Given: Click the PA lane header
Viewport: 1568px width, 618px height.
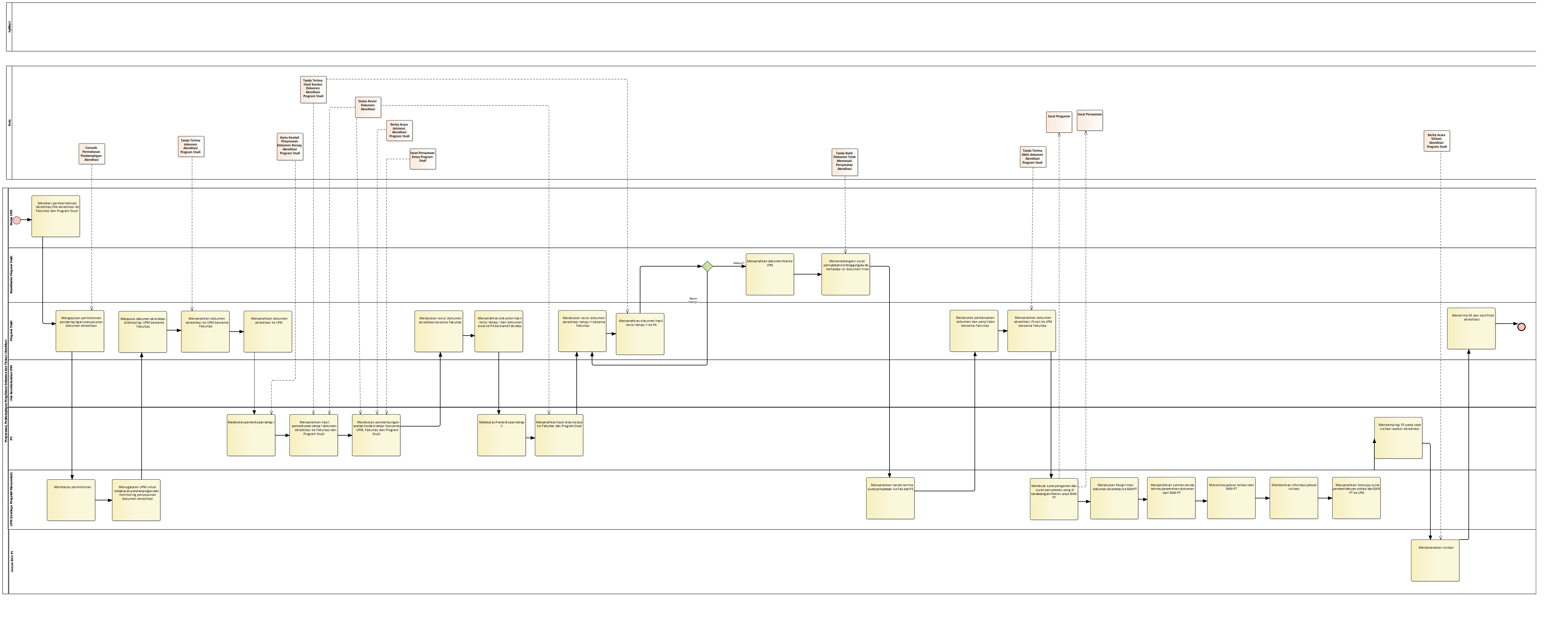Looking at the screenshot, I should pos(11,438).
